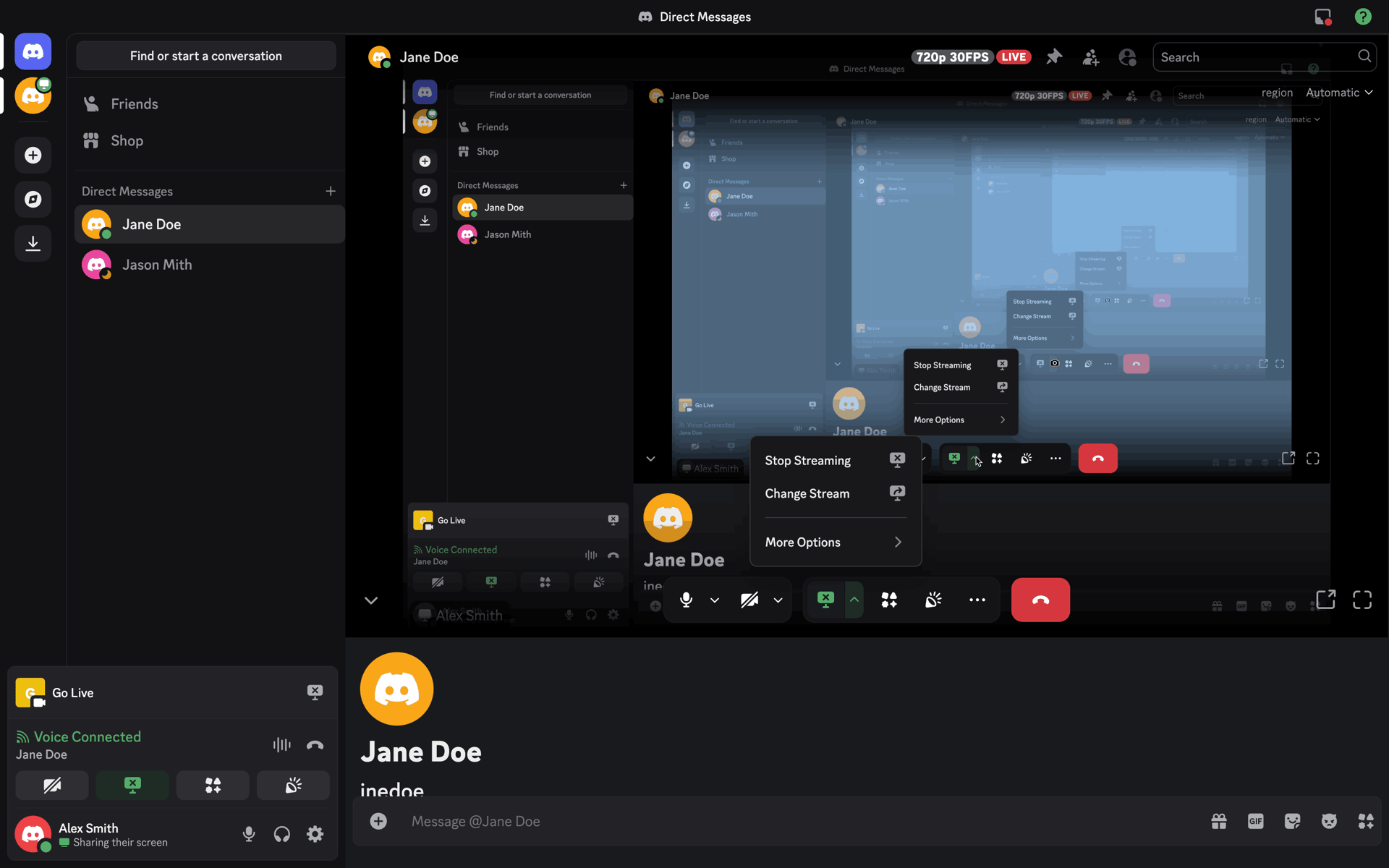The image size is (1389, 868).
Task: Start activity from call controls
Action: [889, 600]
